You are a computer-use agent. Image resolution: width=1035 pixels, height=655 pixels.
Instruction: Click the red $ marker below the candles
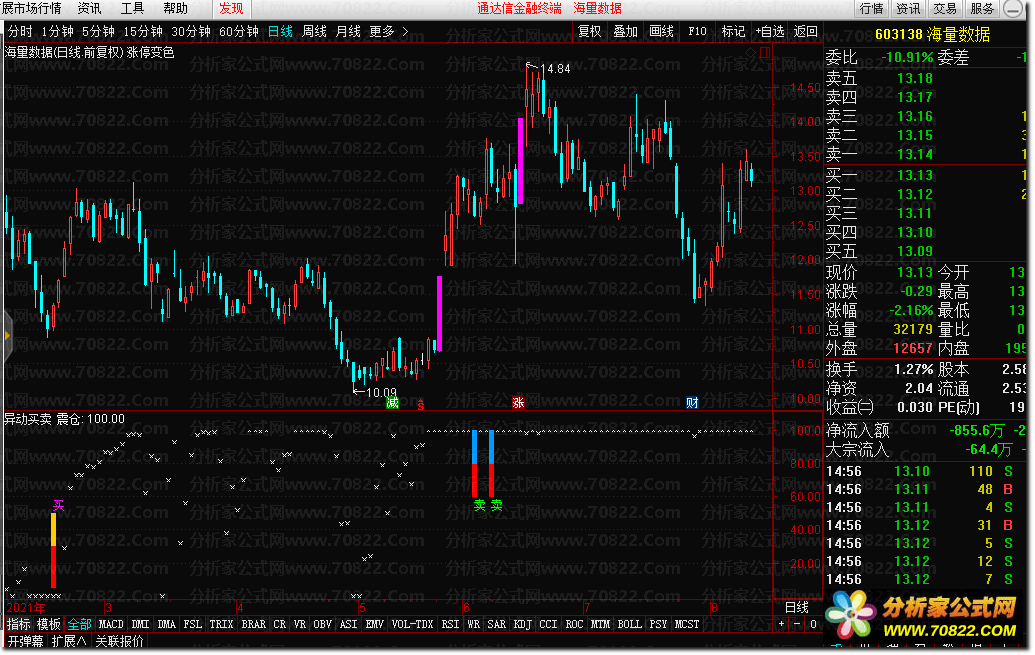[x=421, y=405]
